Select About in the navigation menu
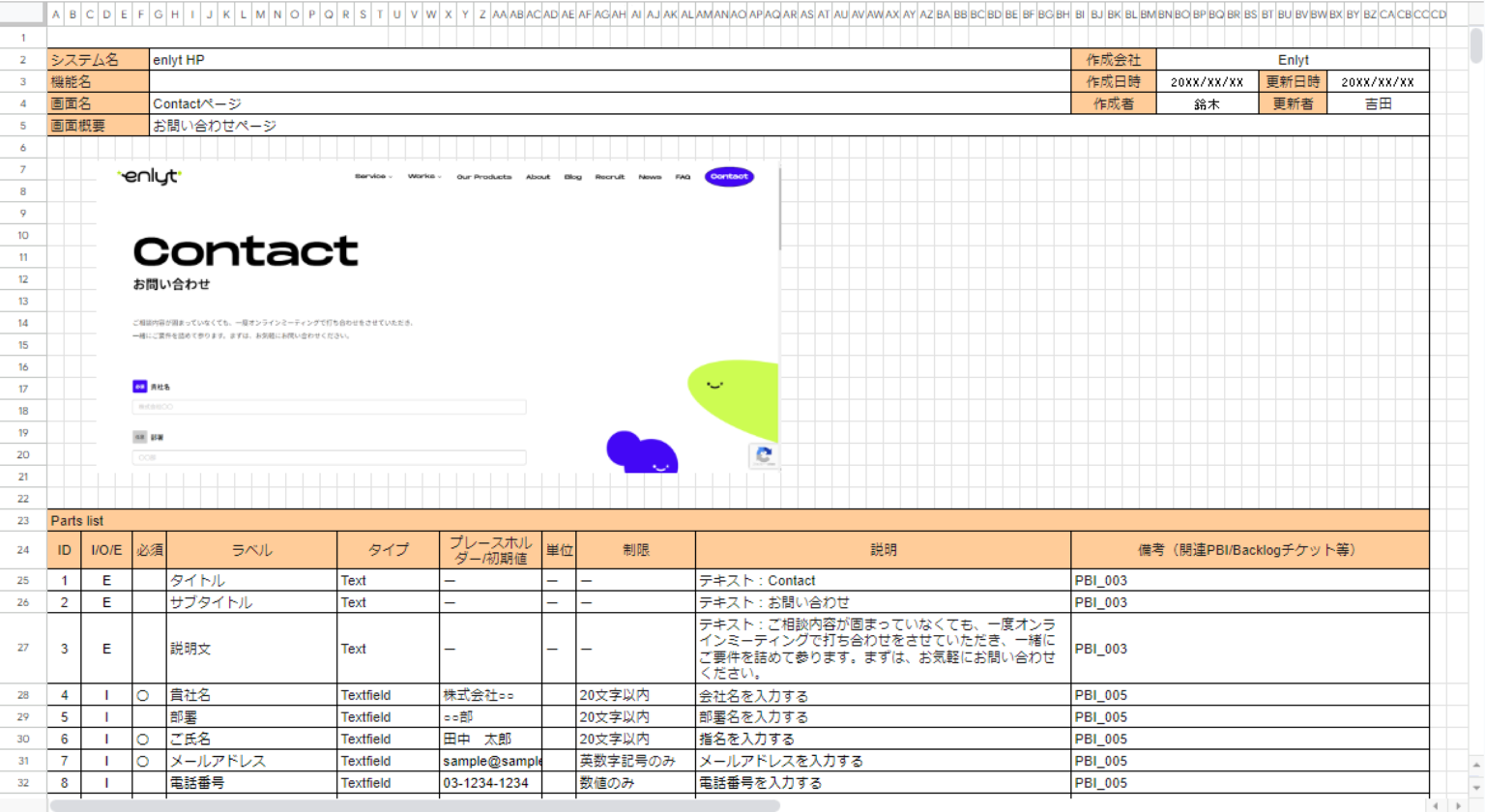Image resolution: width=1485 pixels, height=812 pixels. tap(538, 177)
